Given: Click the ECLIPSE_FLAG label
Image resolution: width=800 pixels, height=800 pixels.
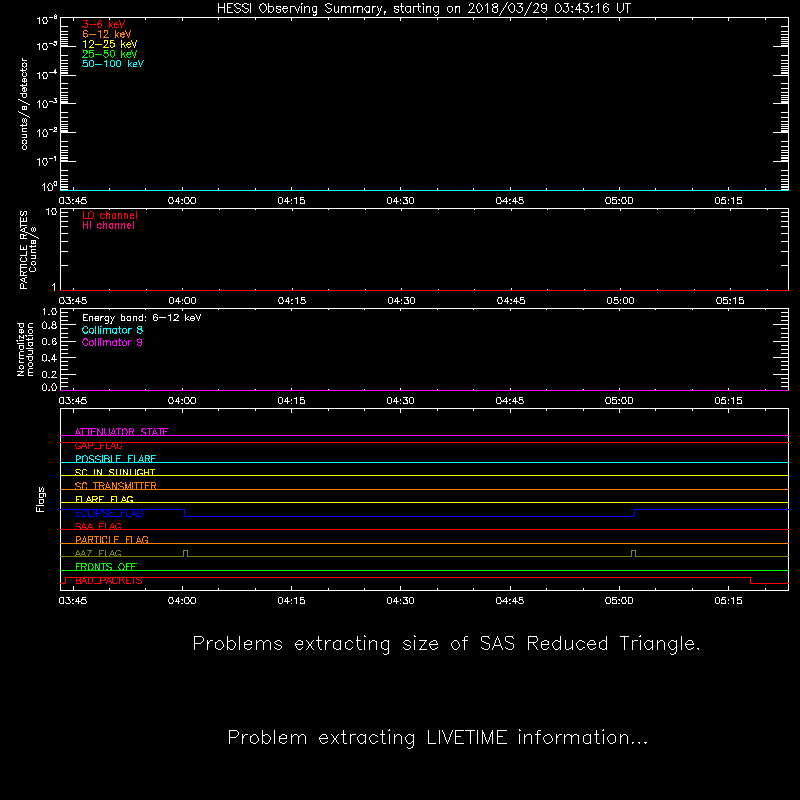Looking at the screenshot, I should point(109,513).
